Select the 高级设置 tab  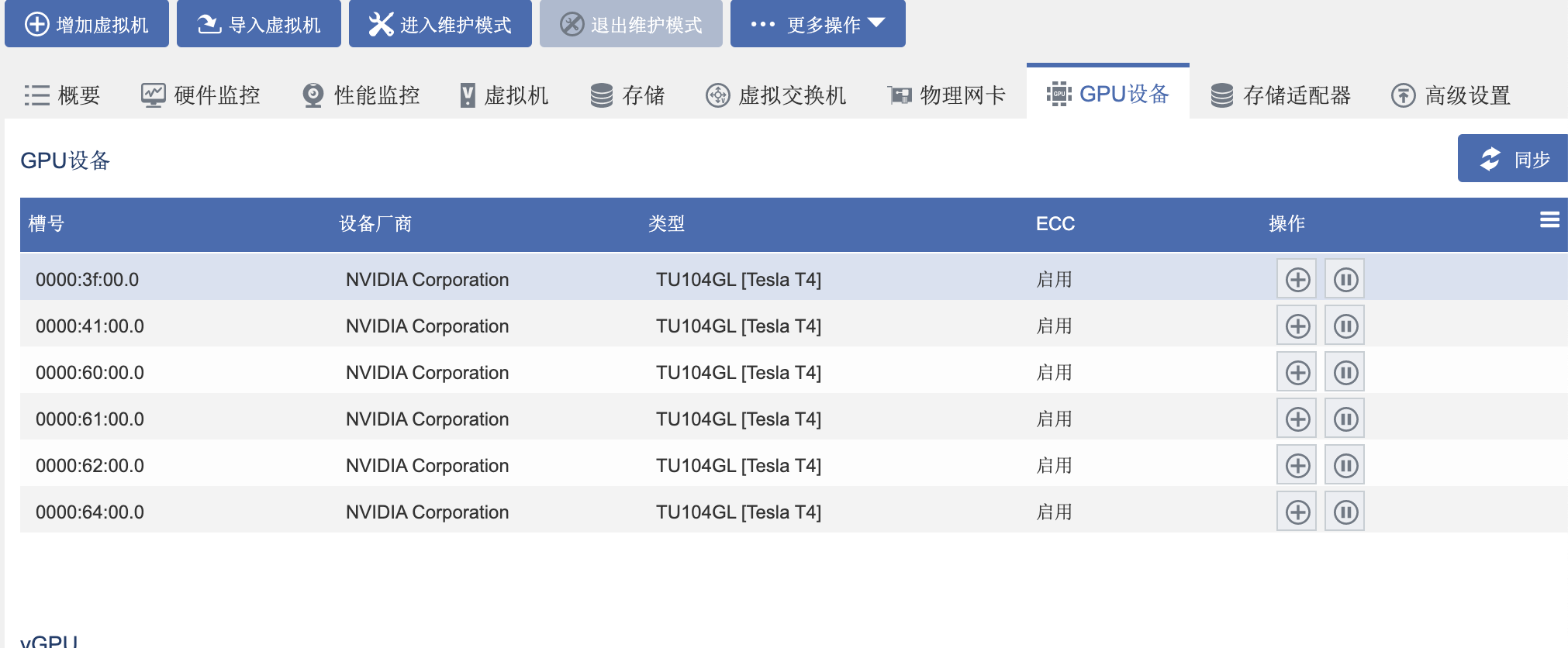(1451, 95)
